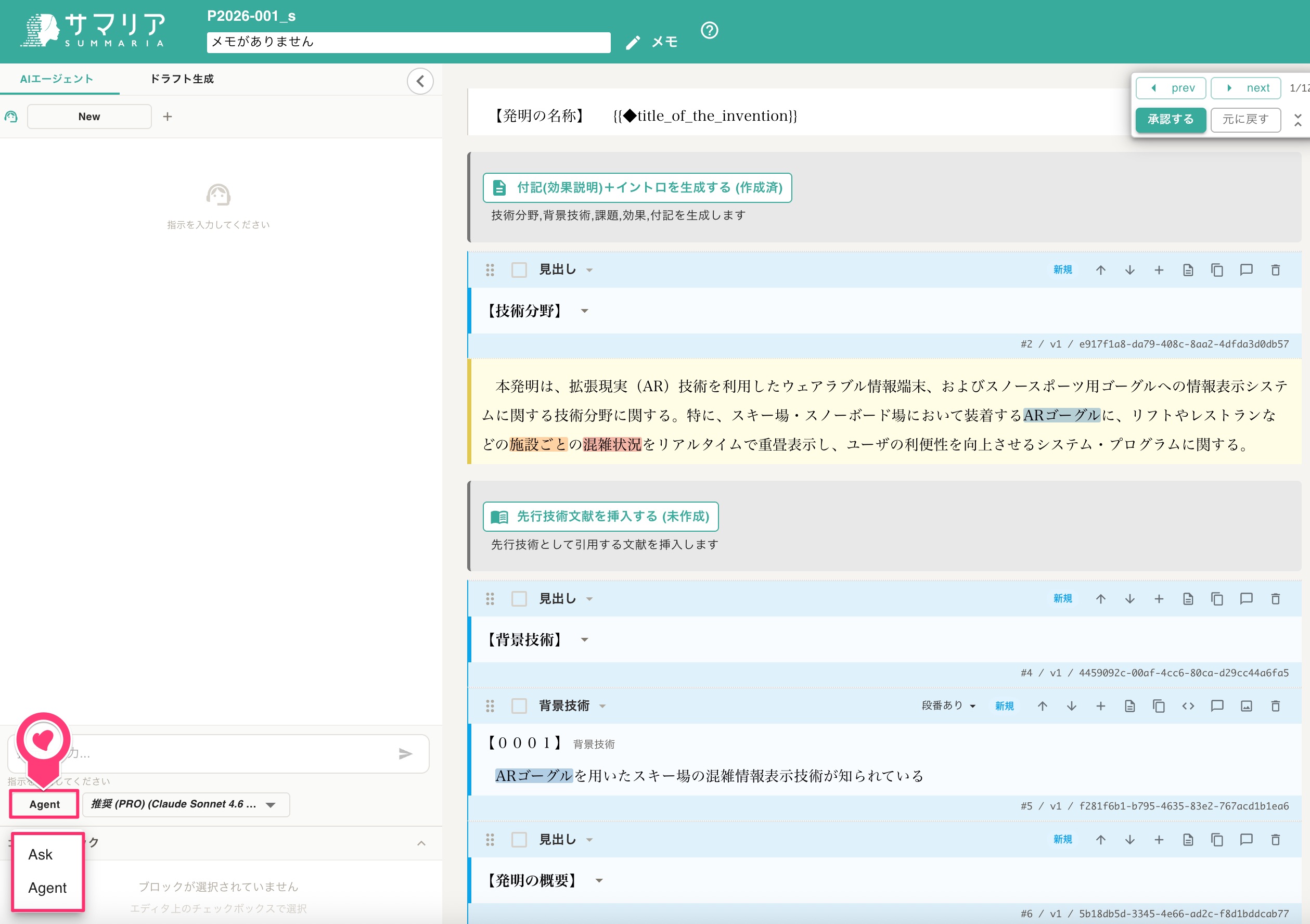The width and height of the screenshot is (1310, 924).
Task: Open 背景技術 paragraph block type dropdown
Action: (x=602, y=707)
